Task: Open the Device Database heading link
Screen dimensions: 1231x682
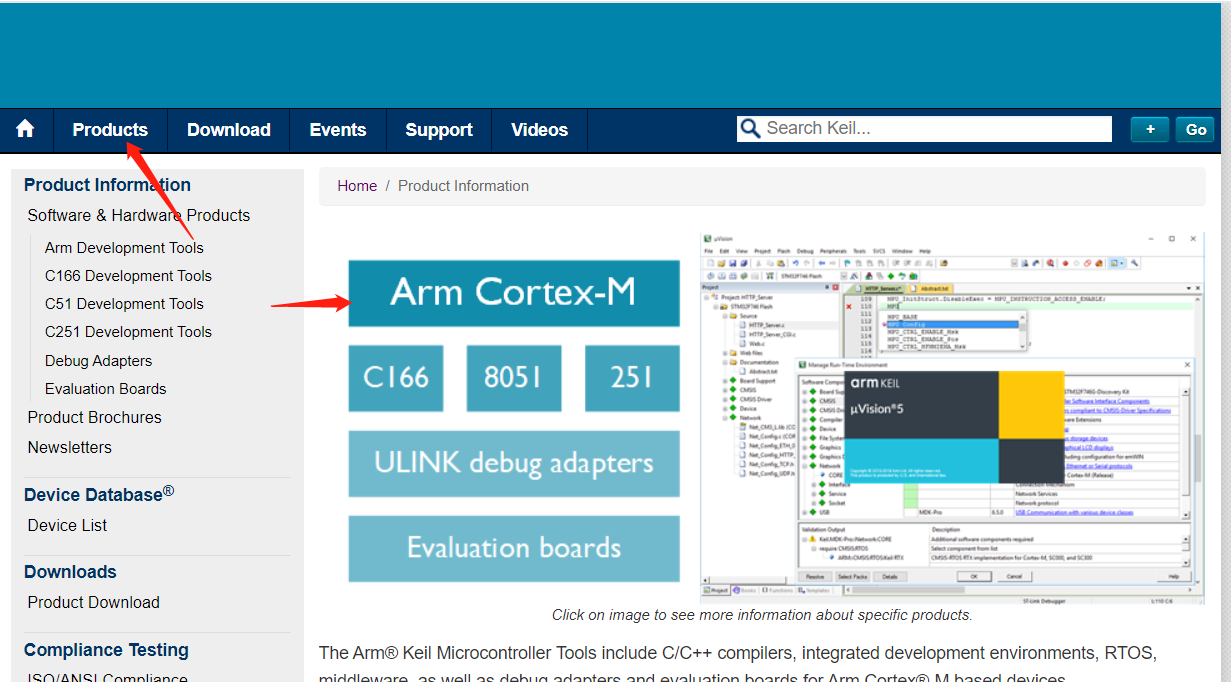Action: [99, 494]
